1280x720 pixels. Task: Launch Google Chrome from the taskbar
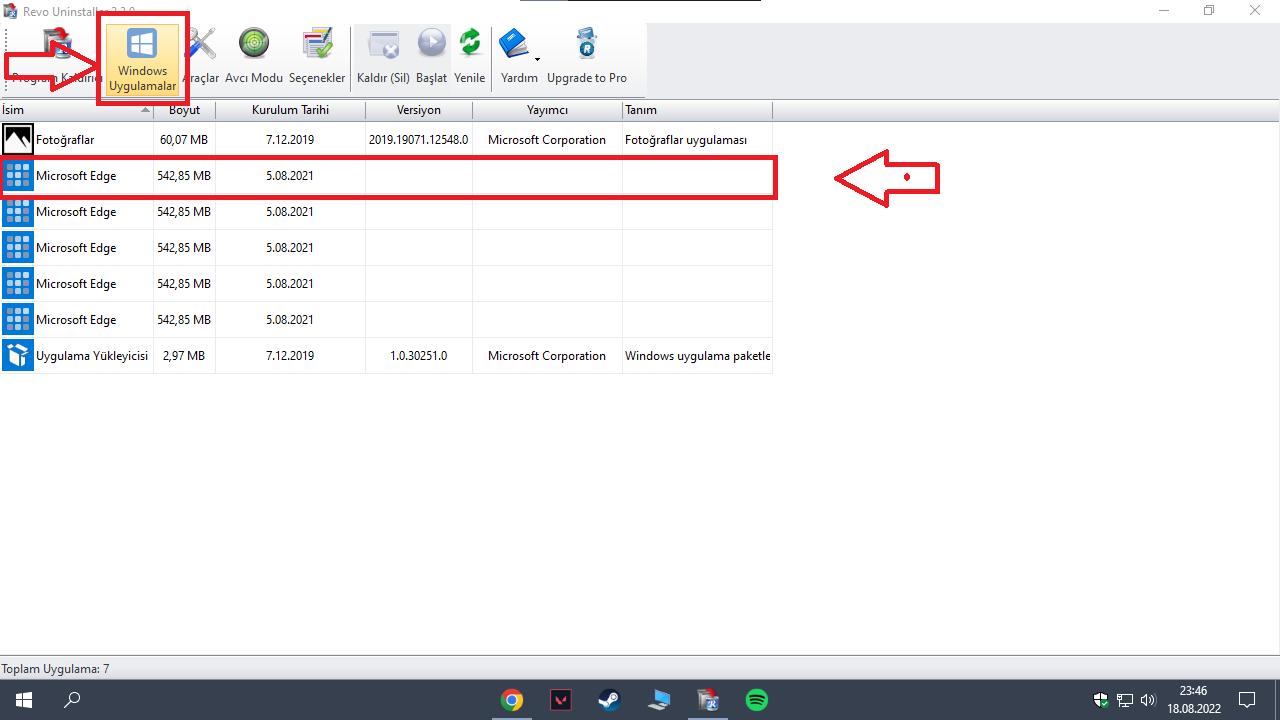(512, 700)
